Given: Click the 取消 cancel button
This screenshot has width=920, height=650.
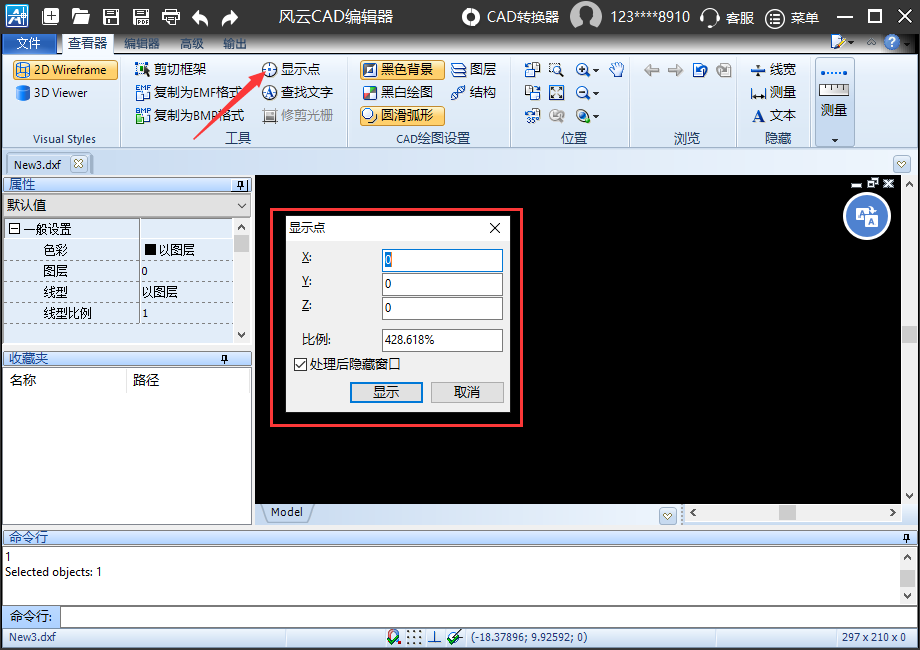Looking at the screenshot, I should point(467,392).
